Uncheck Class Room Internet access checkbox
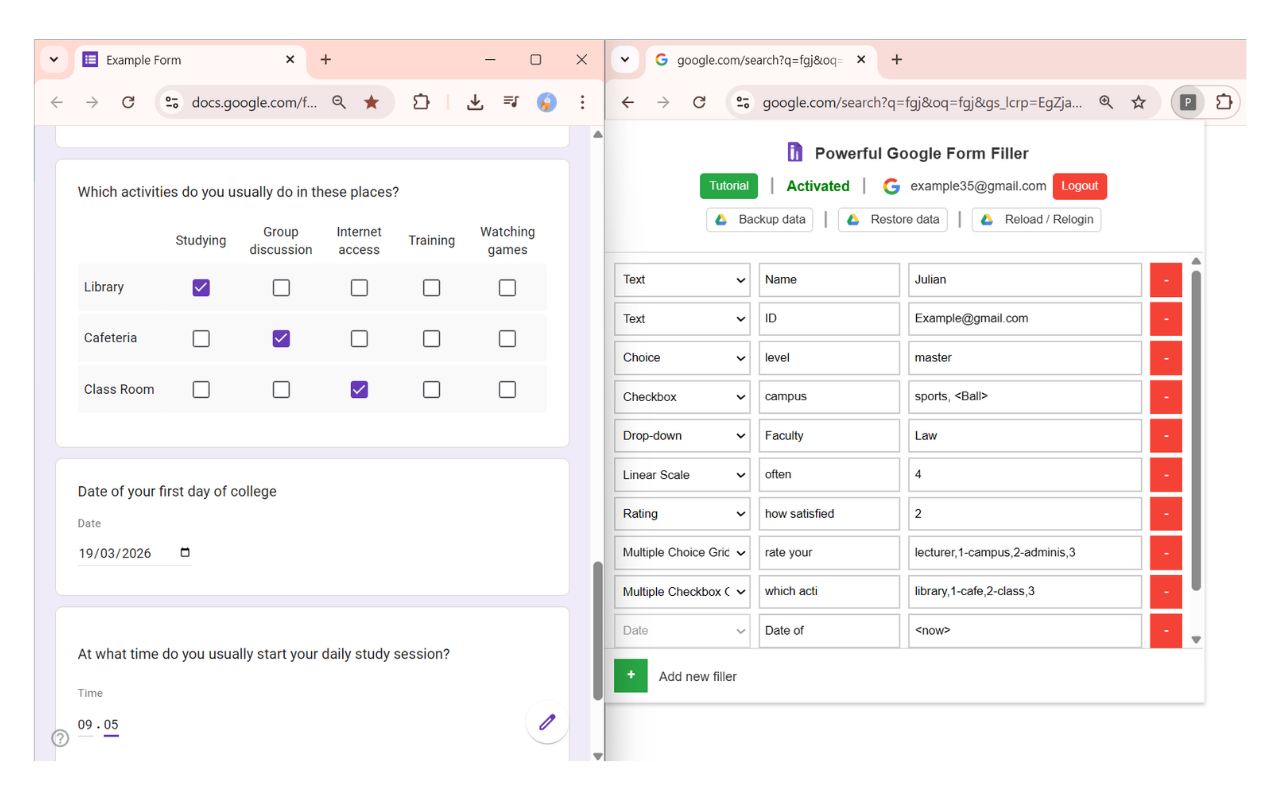1280x800 pixels. click(x=359, y=389)
